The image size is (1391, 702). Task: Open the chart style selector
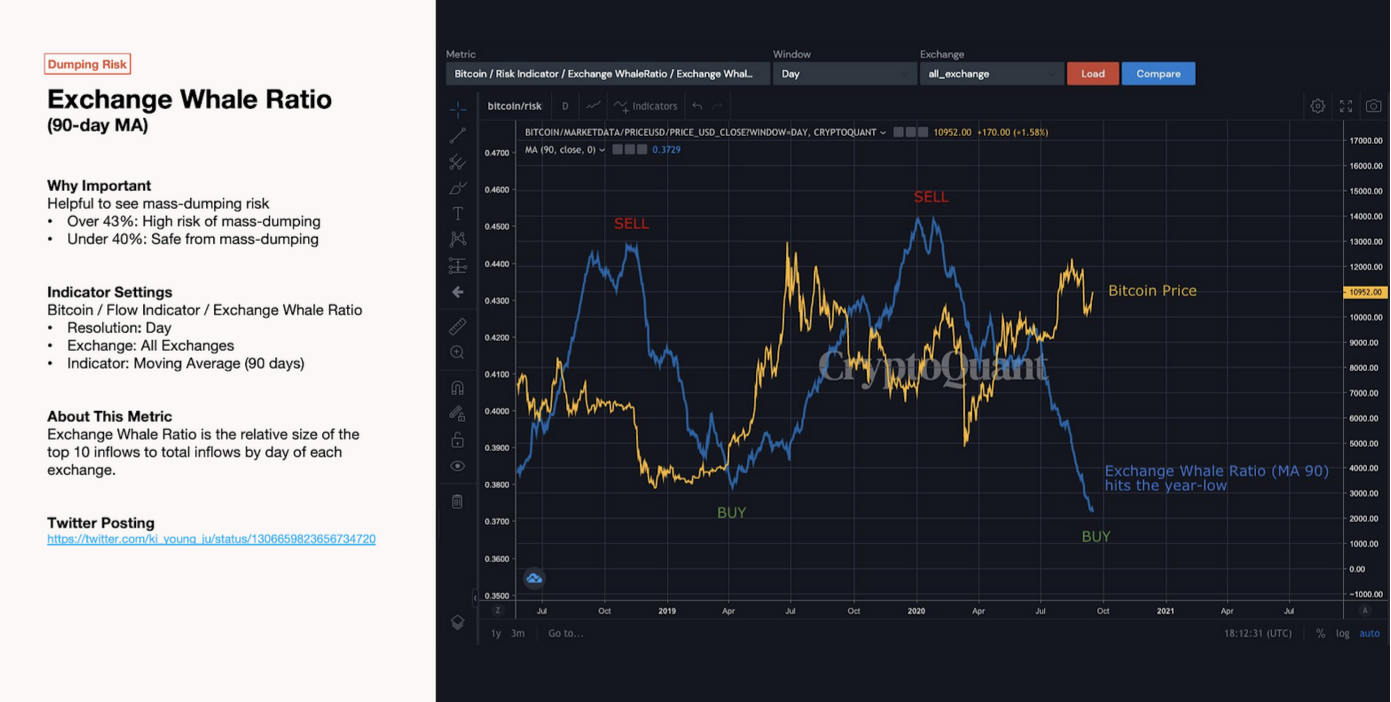coord(593,106)
